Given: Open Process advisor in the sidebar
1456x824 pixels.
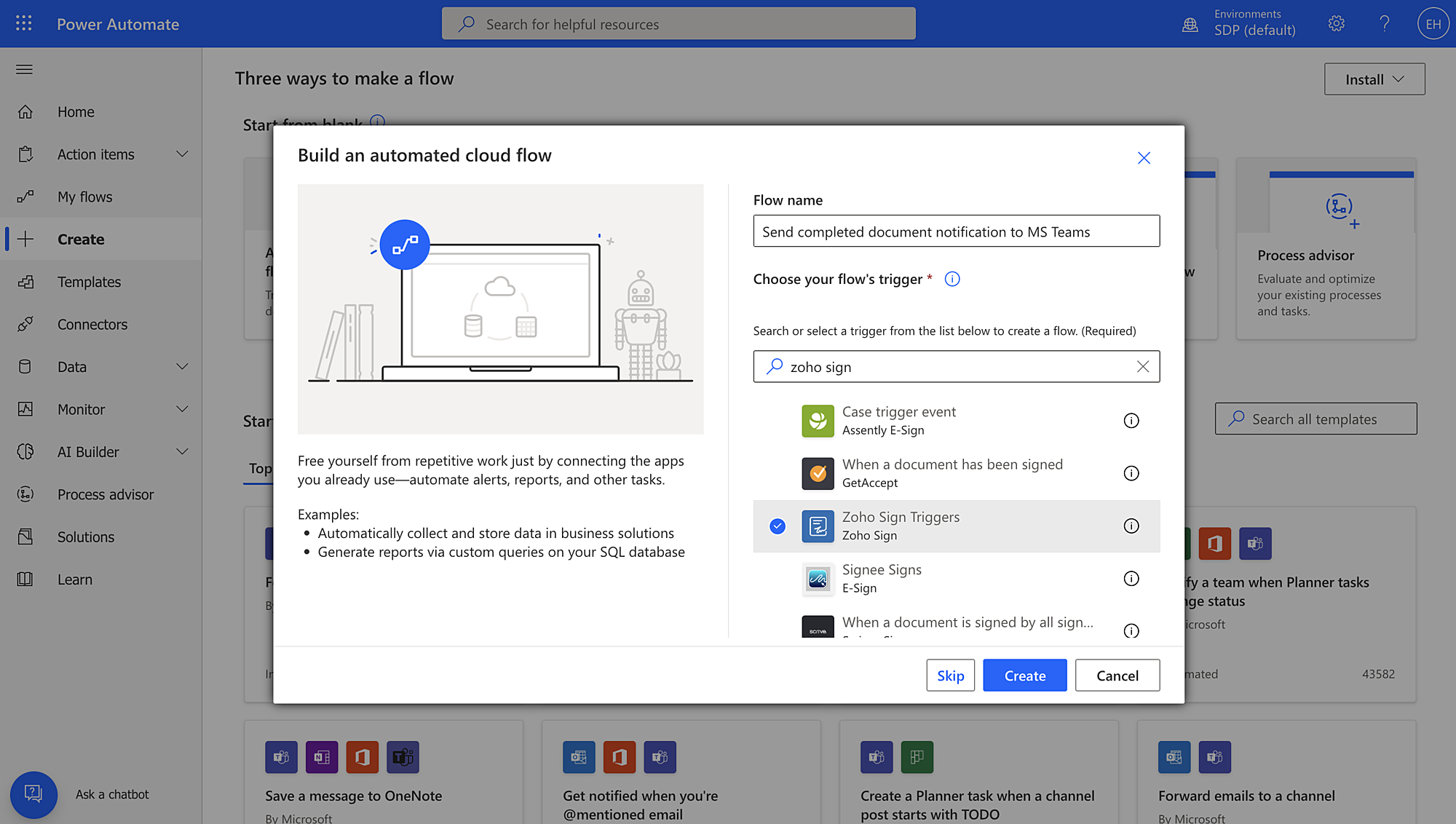Looking at the screenshot, I should point(101,494).
